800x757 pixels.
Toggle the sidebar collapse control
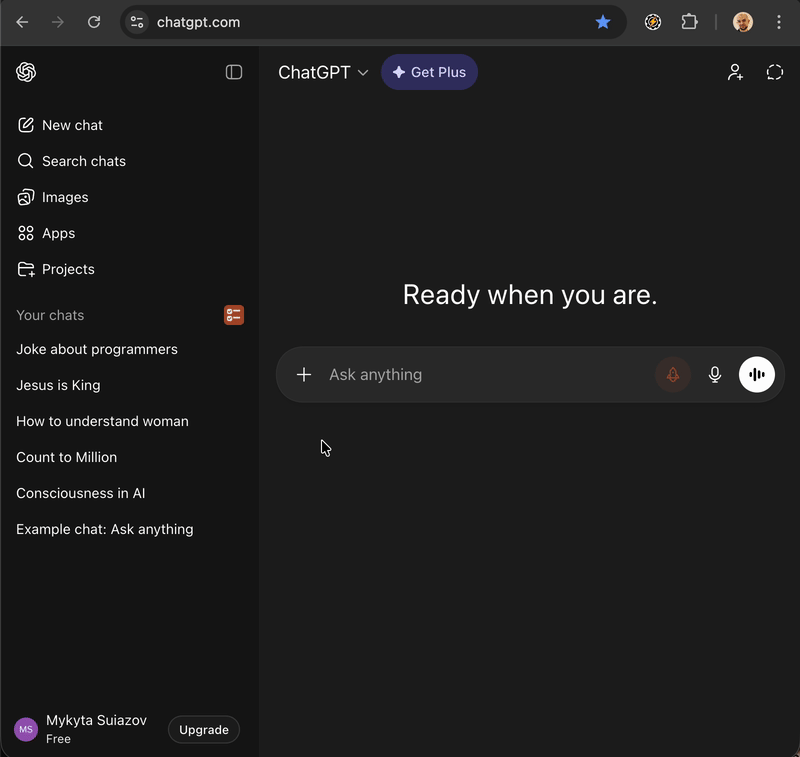234,72
